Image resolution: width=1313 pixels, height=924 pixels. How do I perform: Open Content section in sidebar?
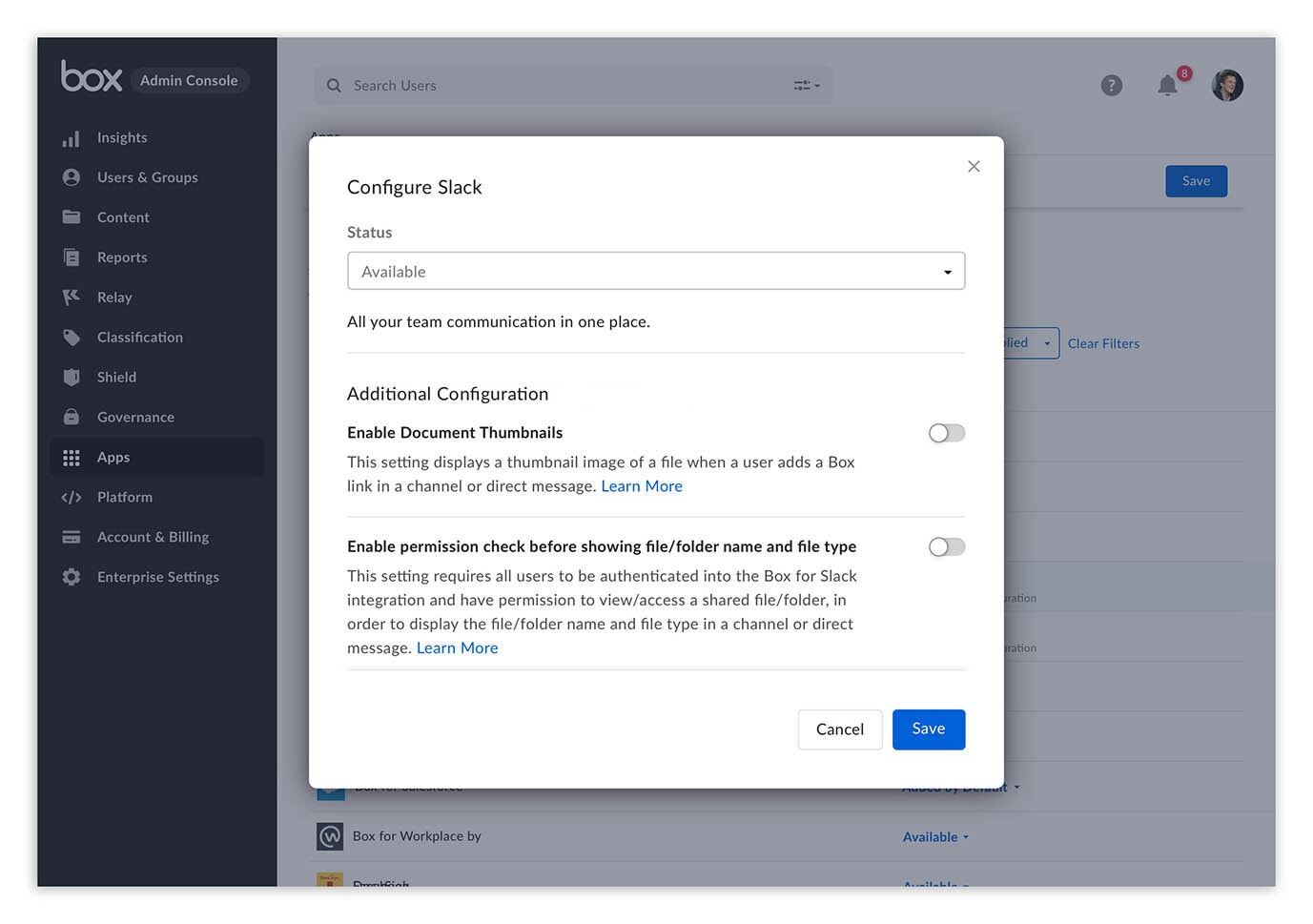(123, 217)
